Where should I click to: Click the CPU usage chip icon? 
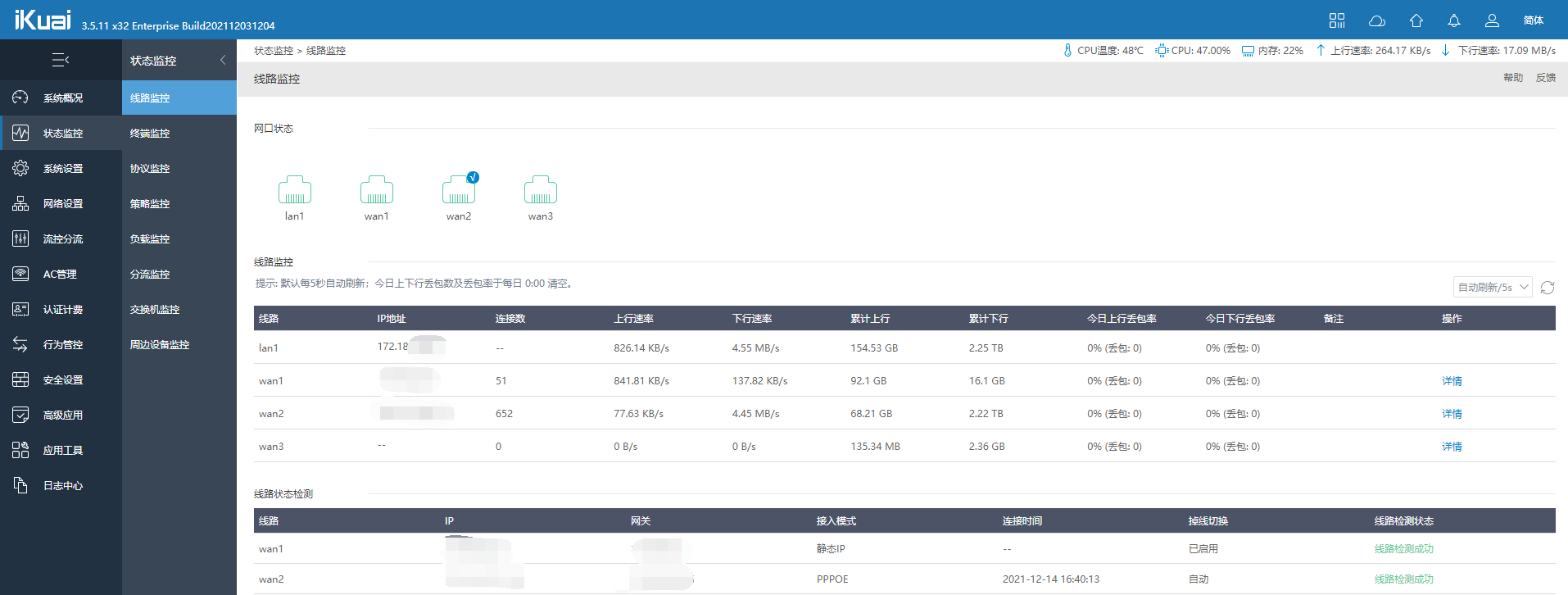1162,51
